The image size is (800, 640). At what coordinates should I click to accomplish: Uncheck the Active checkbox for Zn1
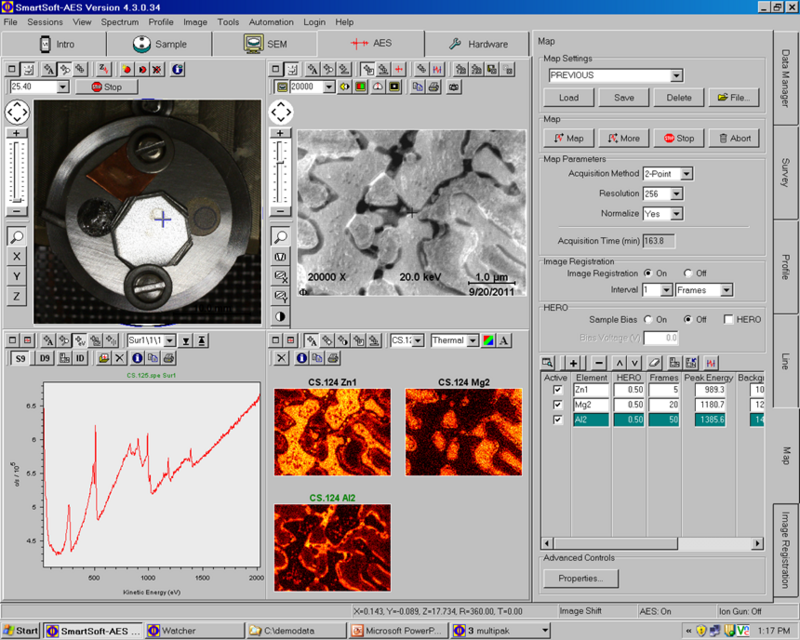point(557,390)
